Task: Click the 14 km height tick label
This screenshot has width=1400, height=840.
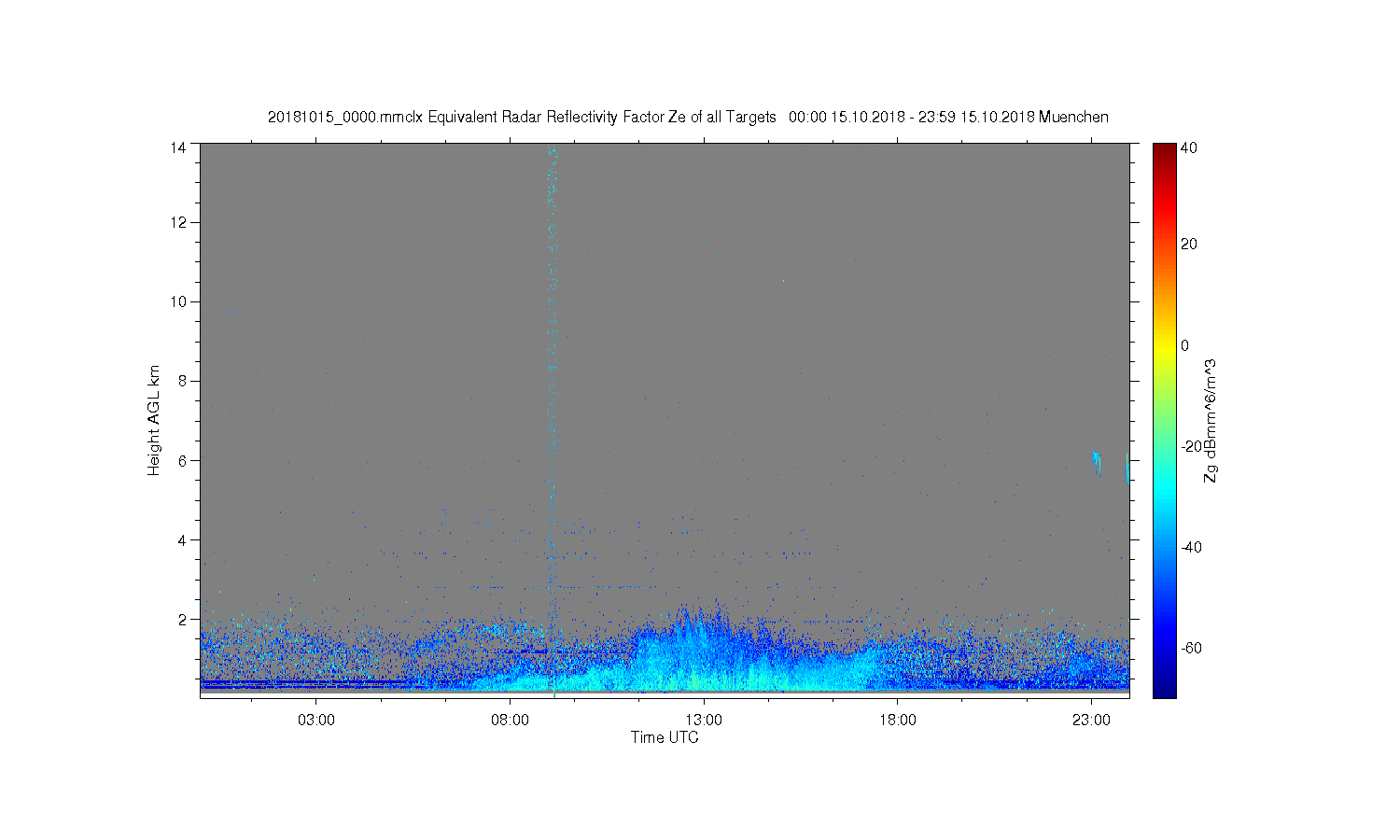Action: pyautogui.click(x=177, y=147)
